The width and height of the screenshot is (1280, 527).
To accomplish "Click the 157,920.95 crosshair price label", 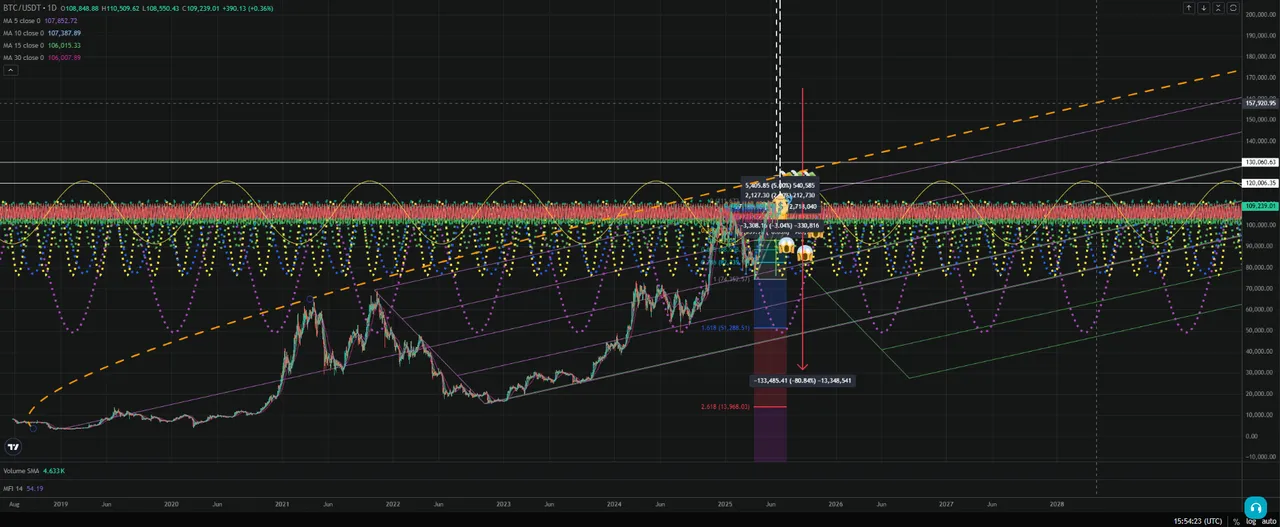I will [x=1259, y=102].
